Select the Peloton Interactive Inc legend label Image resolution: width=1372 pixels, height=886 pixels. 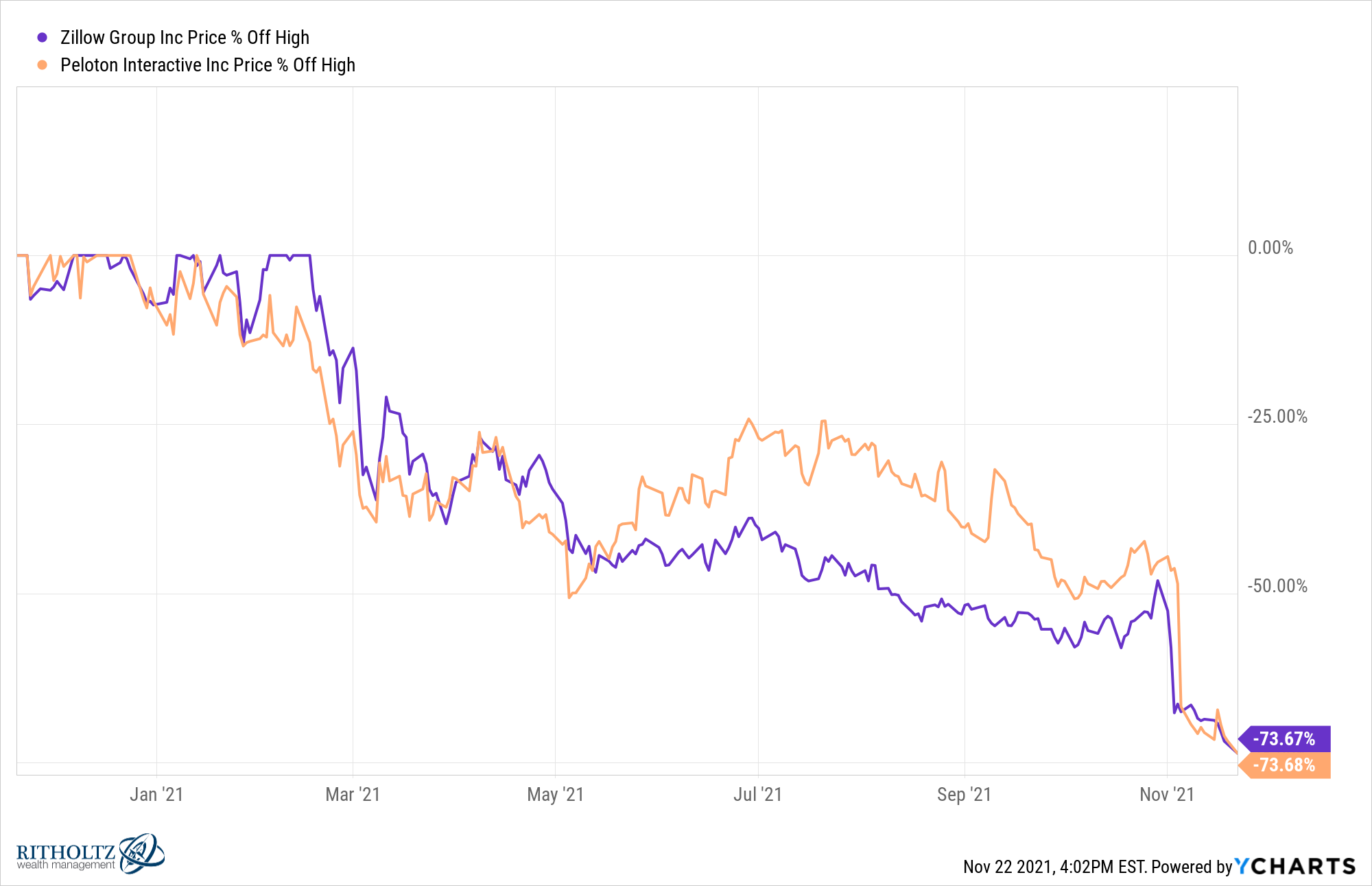pos(207,65)
